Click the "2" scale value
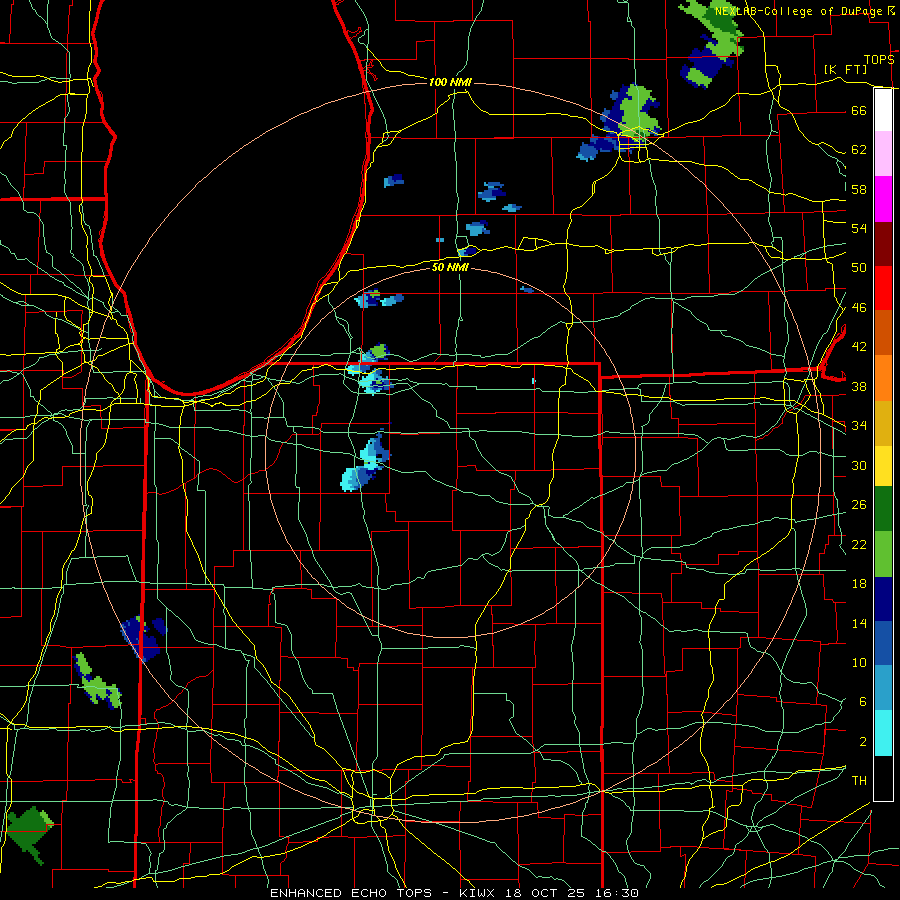Image resolution: width=900 pixels, height=900 pixels. (862, 741)
